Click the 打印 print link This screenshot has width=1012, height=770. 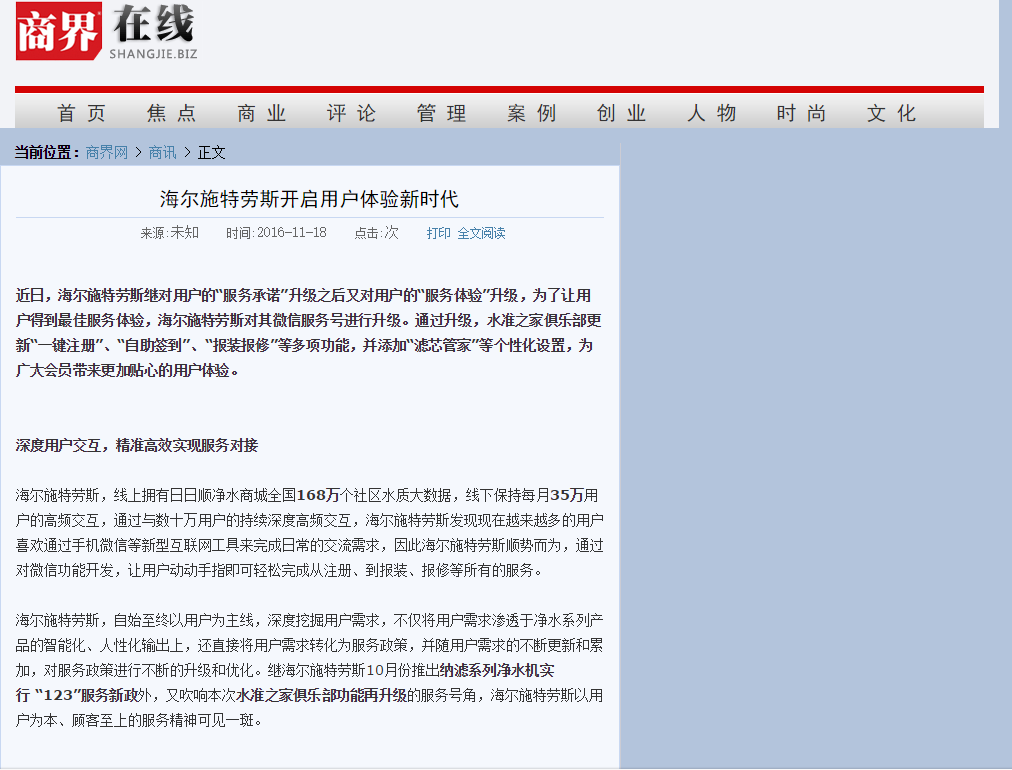(438, 233)
